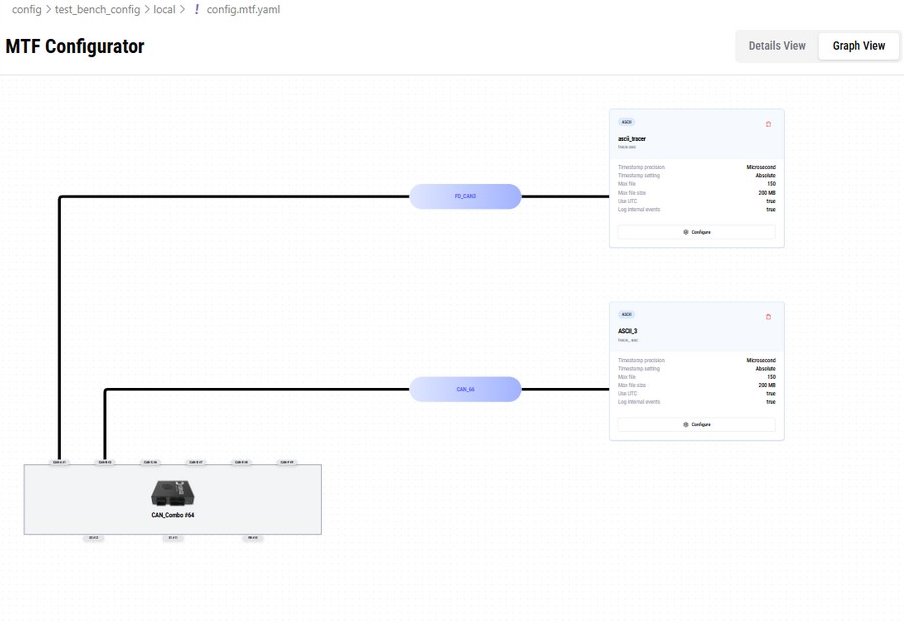The height and width of the screenshot is (625, 904).
Task: Click the ASCII badge on ascii_tracer card
Action: click(627, 123)
